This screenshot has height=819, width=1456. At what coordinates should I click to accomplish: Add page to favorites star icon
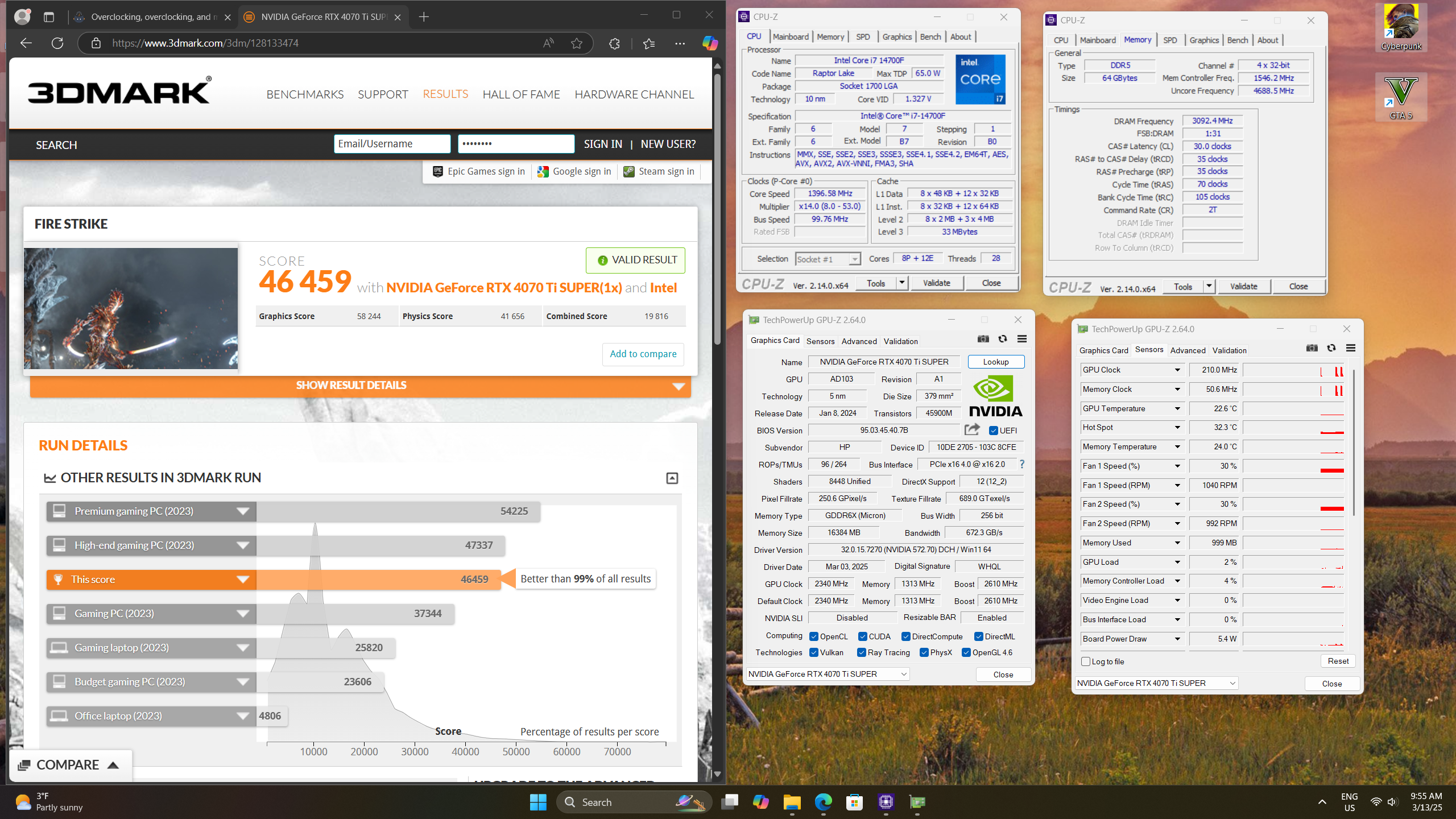(577, 43)
